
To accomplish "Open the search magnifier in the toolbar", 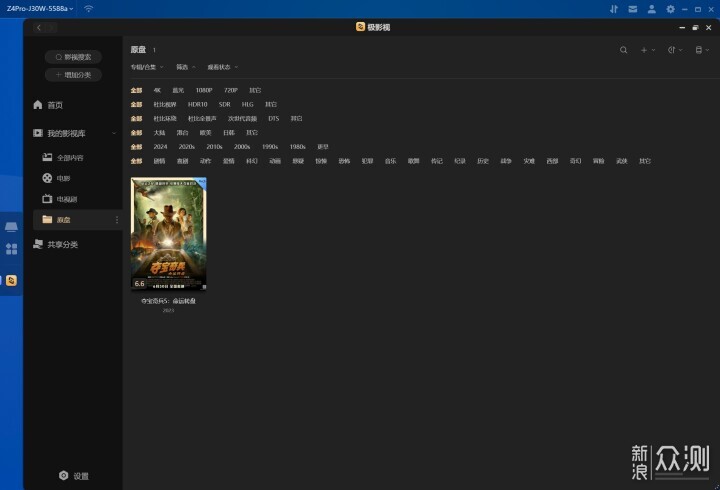I will point(623,50).
